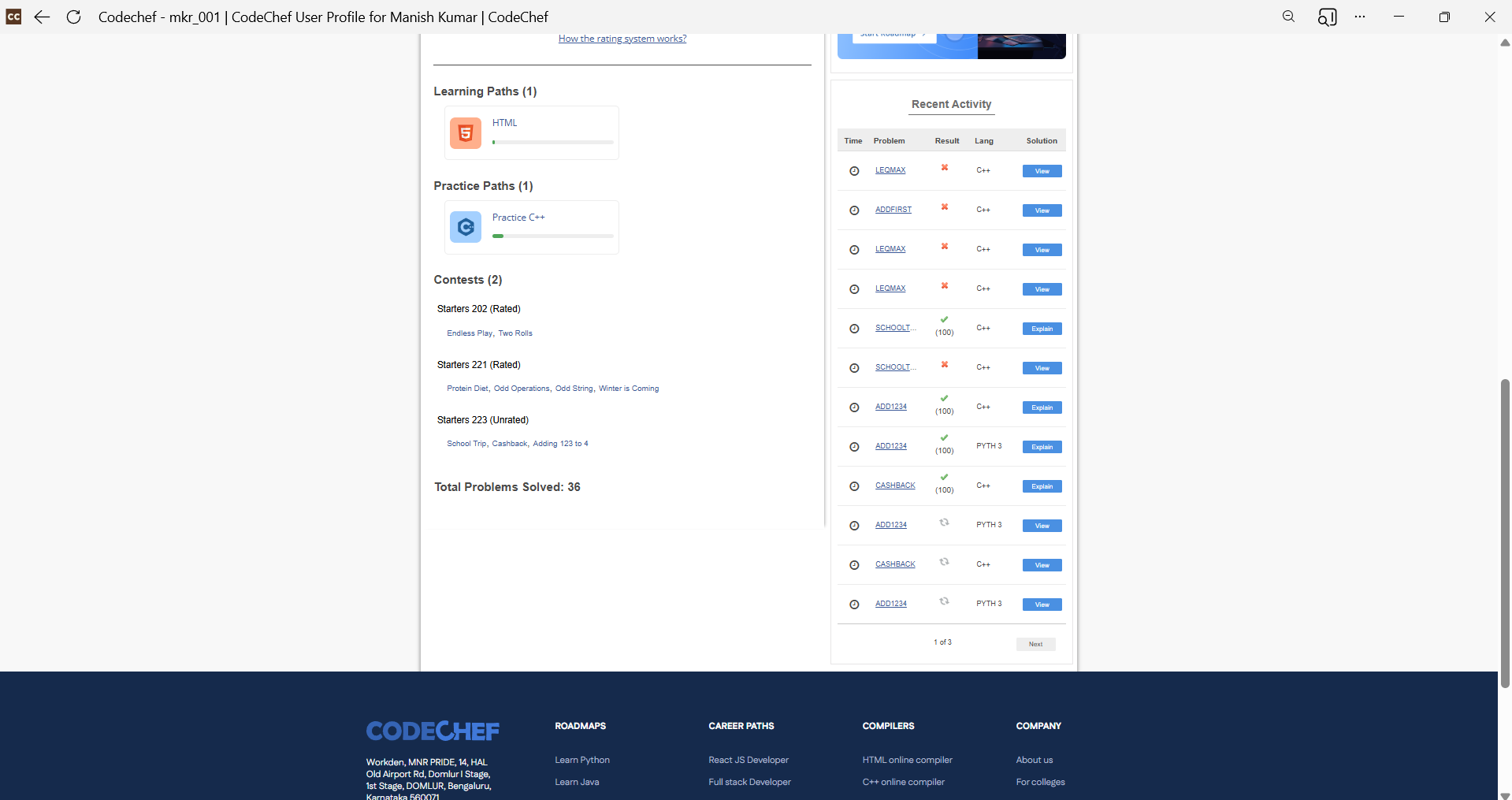The image size is (1512, 800).
Task: Click the Time column header
Action: [x=853, y=141]
